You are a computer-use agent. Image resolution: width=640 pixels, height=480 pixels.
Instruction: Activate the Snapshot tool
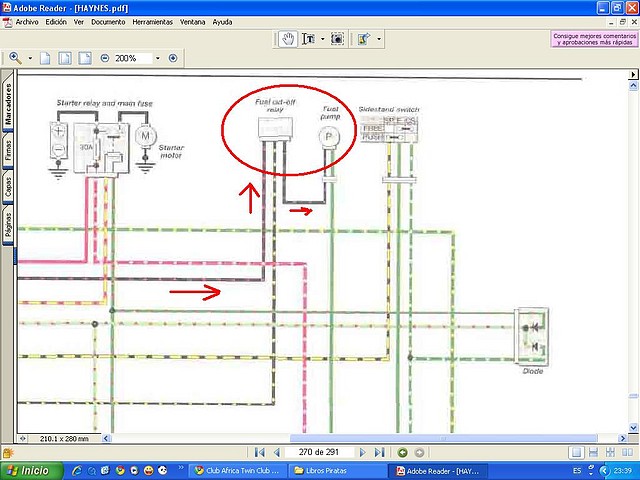[337, 39]
